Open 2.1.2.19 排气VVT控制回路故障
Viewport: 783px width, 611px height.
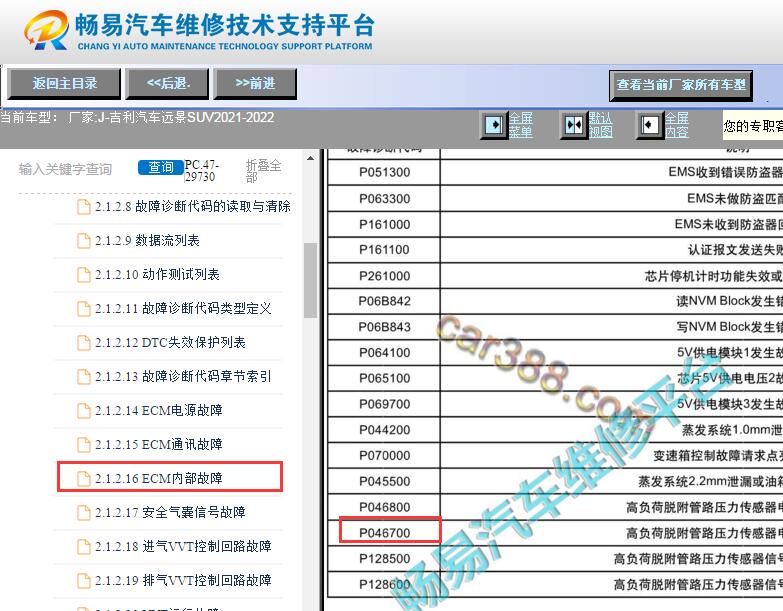183,580
